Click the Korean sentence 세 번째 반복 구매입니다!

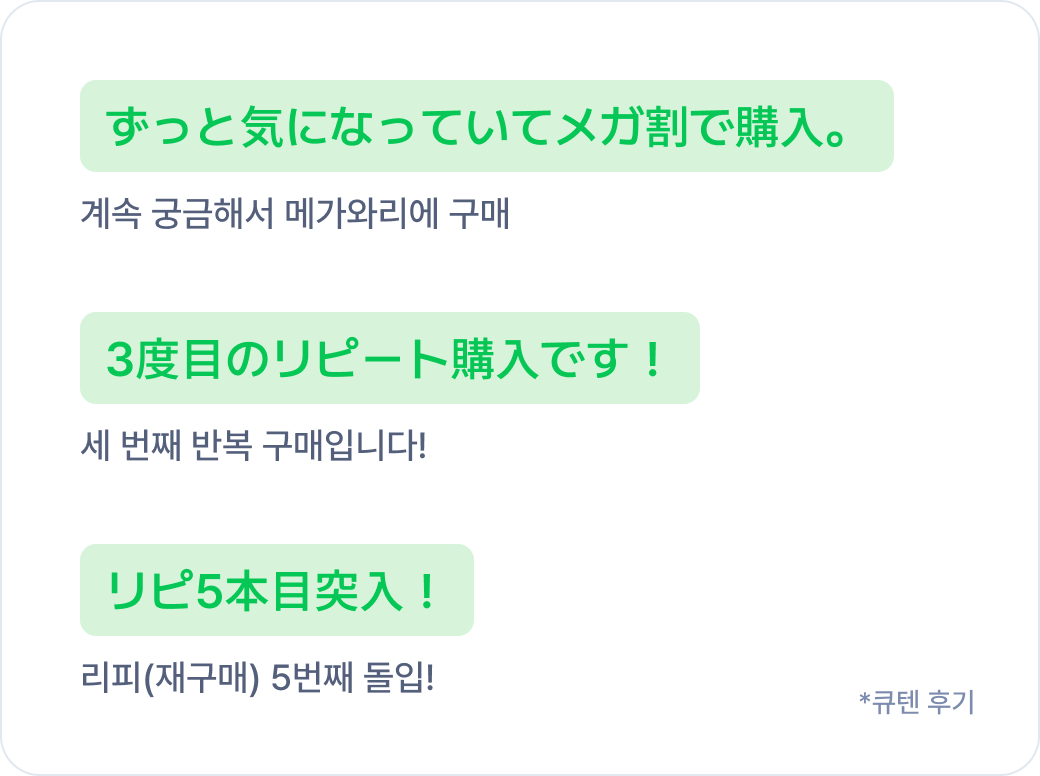253,445
